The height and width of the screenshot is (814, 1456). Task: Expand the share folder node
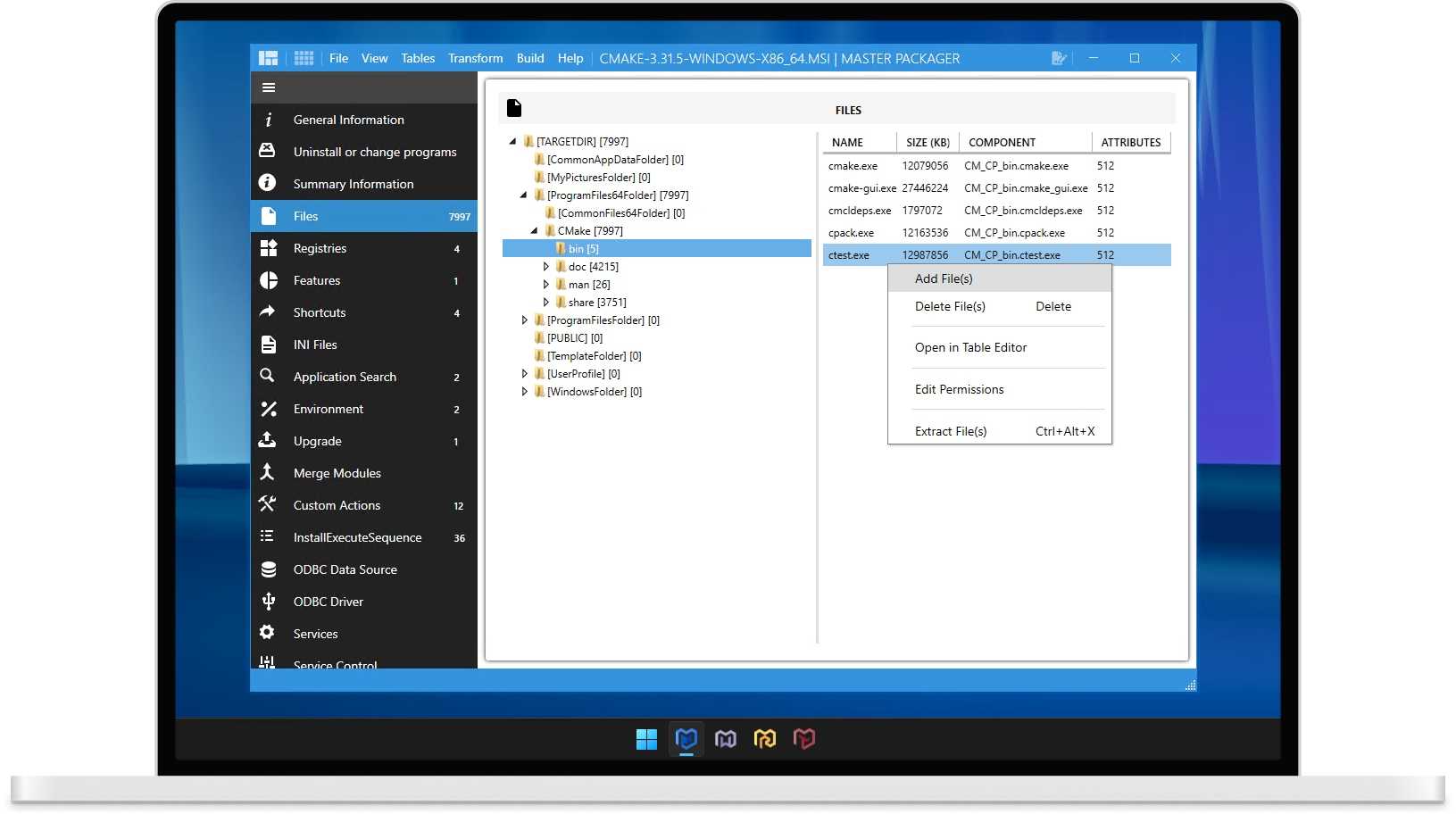click(546, 303)
